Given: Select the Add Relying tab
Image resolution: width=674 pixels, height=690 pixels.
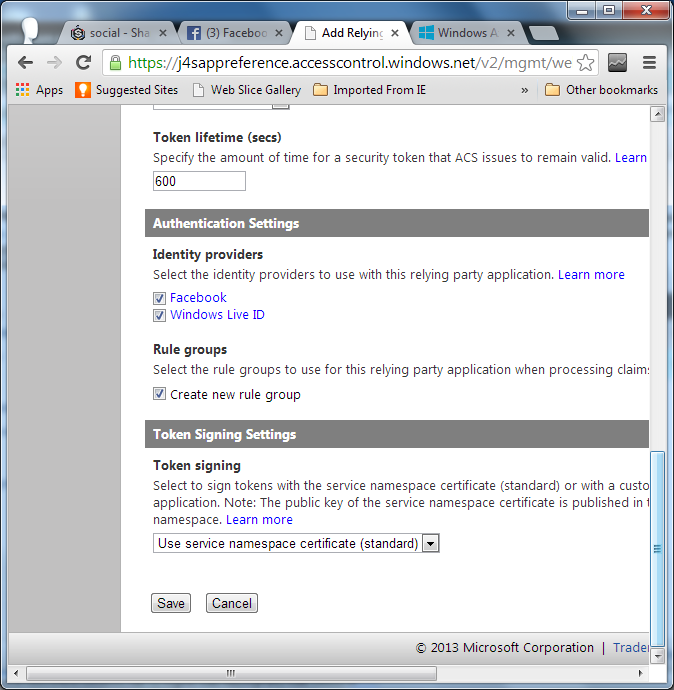Looking at the screenshot, I should tap(350, 33).
